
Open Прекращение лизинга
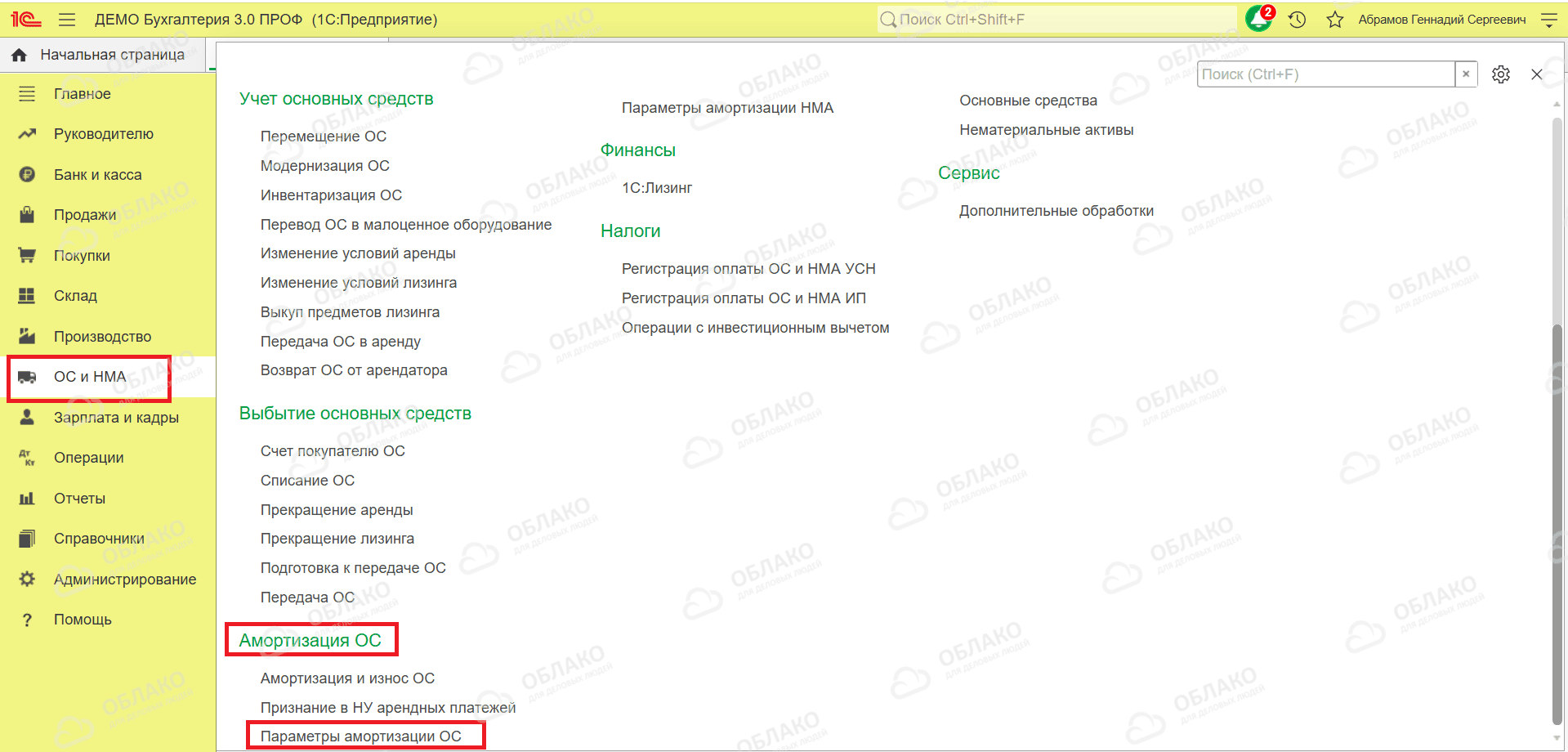(337, 539)
